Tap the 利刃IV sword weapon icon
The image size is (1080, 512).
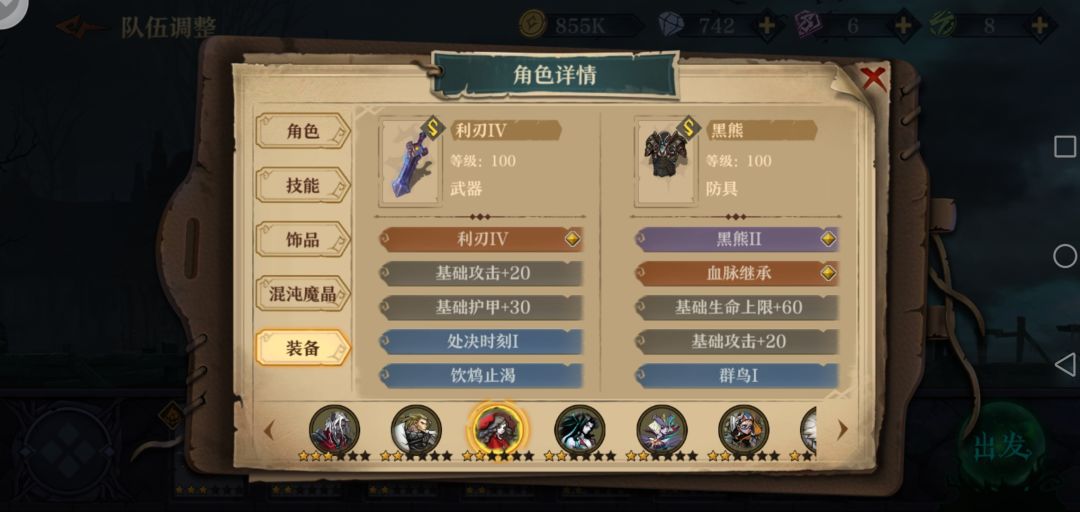[x=409, y=164]
